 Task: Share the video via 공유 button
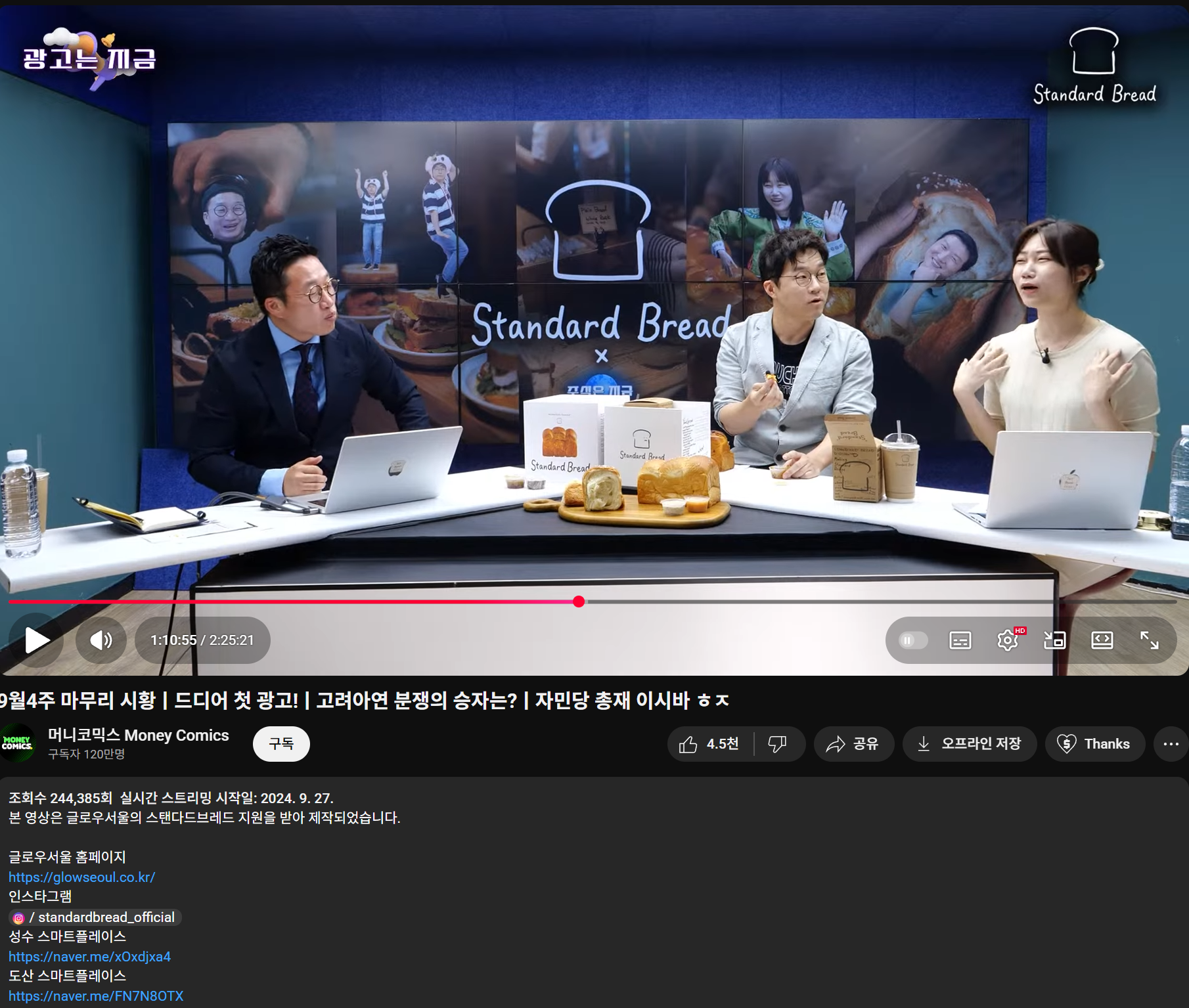(854, 744)
